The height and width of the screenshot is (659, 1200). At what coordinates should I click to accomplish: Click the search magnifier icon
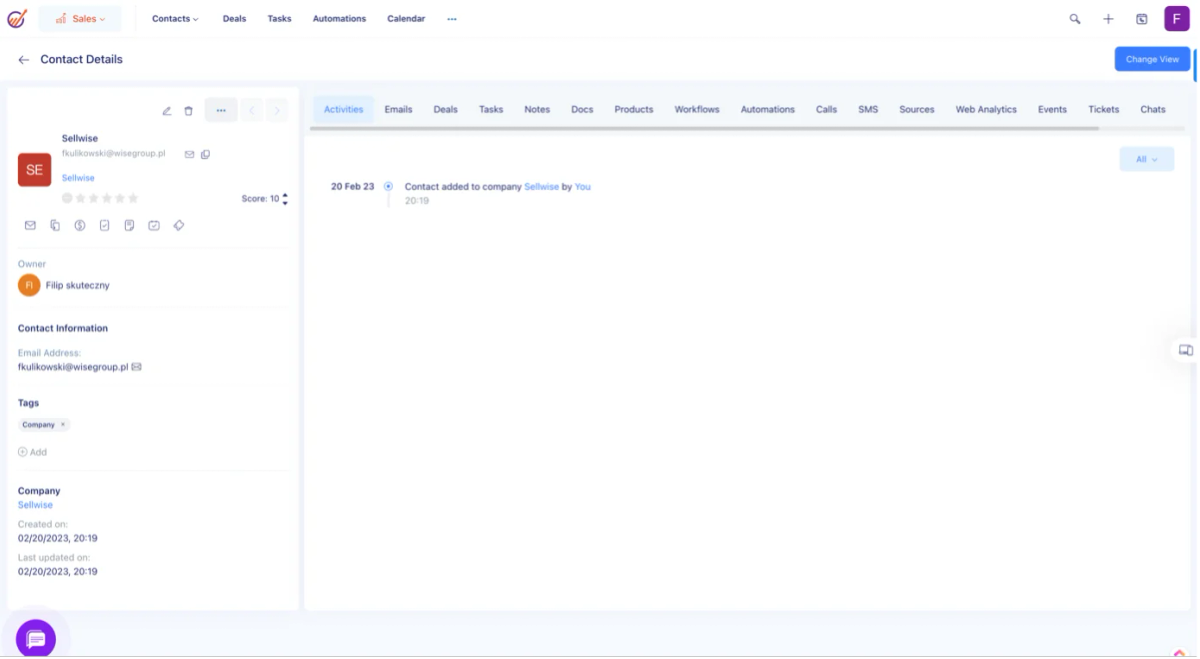[1075, 19]
